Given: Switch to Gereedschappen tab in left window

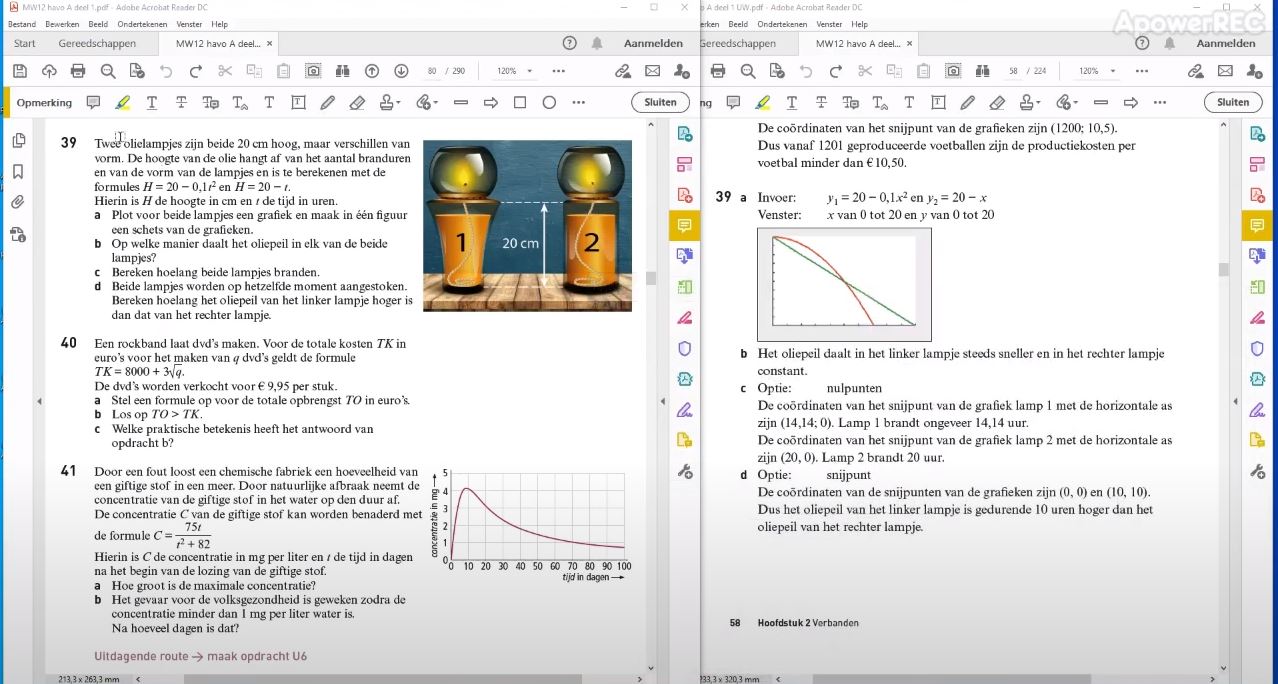Looking at the screenshot, I should [x=97, y=43].
